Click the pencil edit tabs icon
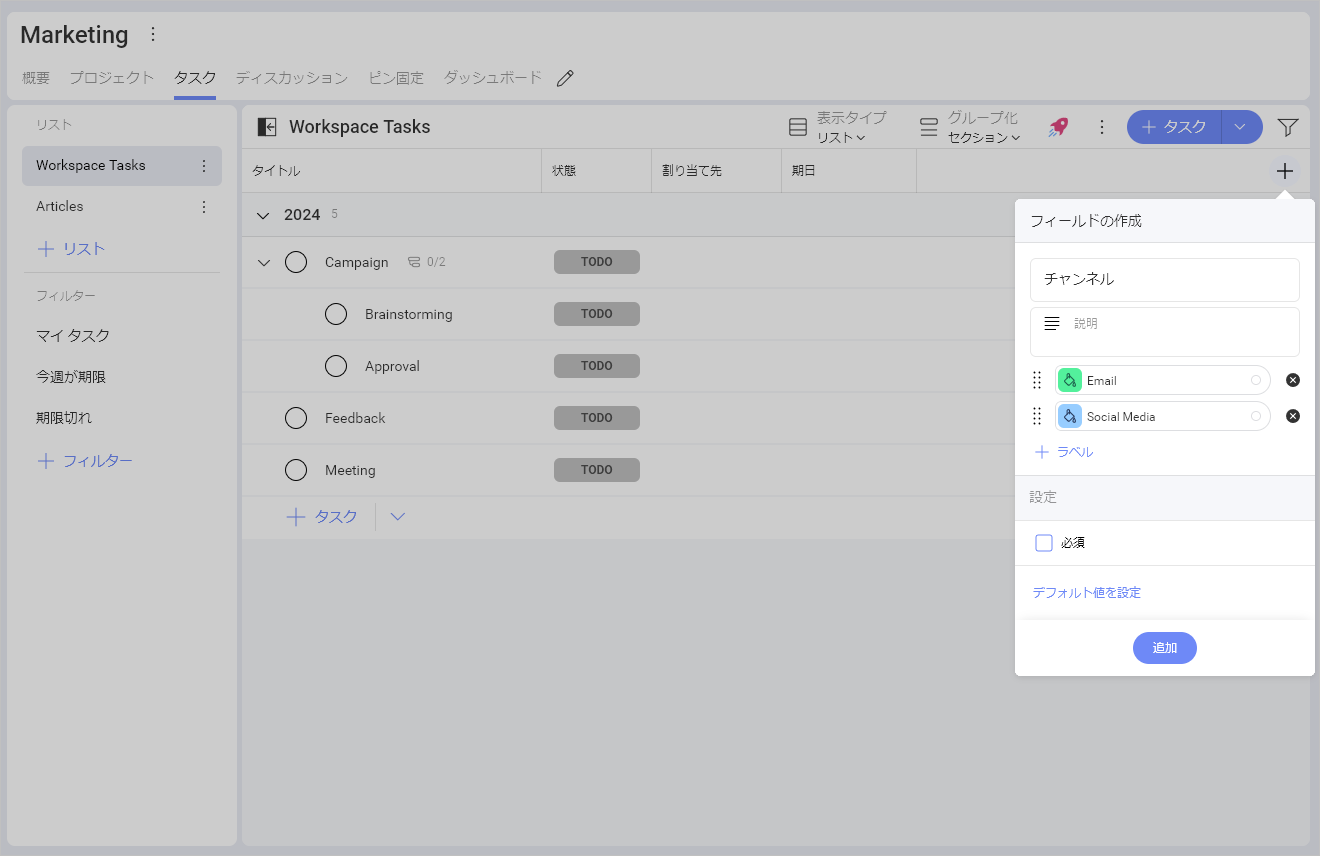 565,78
